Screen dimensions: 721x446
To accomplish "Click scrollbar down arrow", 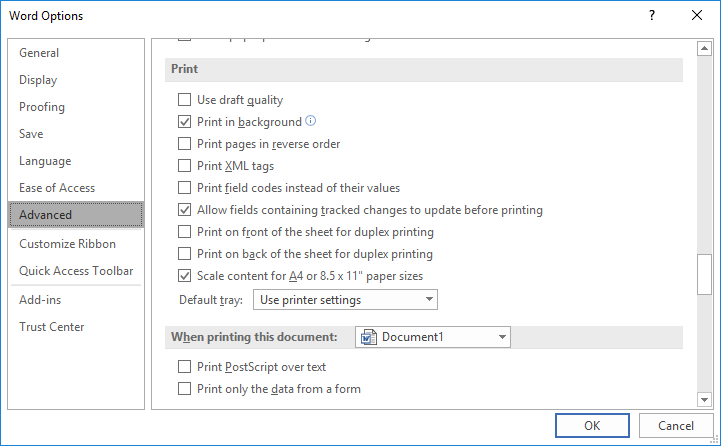I will coord(704,399).
